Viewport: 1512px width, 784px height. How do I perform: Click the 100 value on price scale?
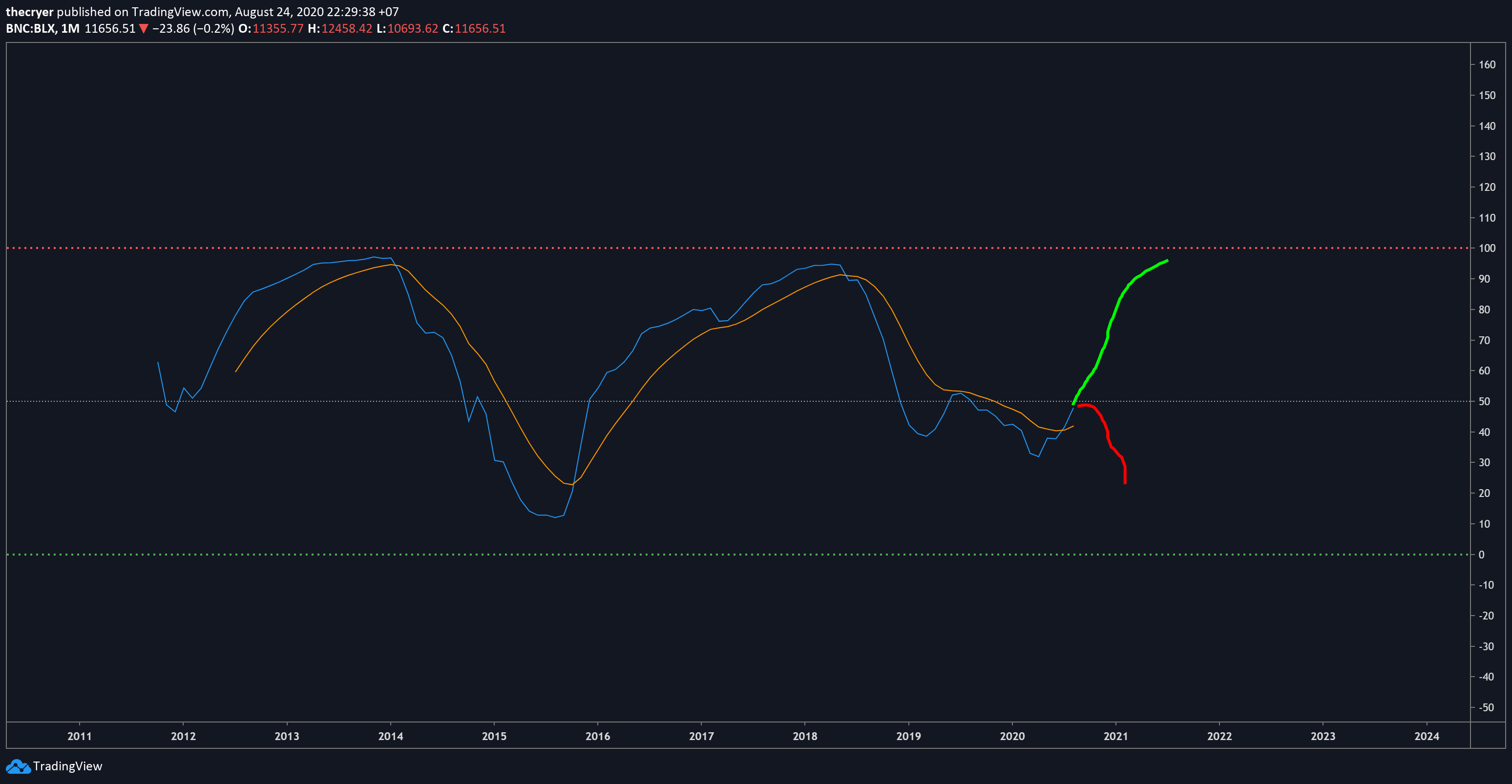[x=1487, y=248]
